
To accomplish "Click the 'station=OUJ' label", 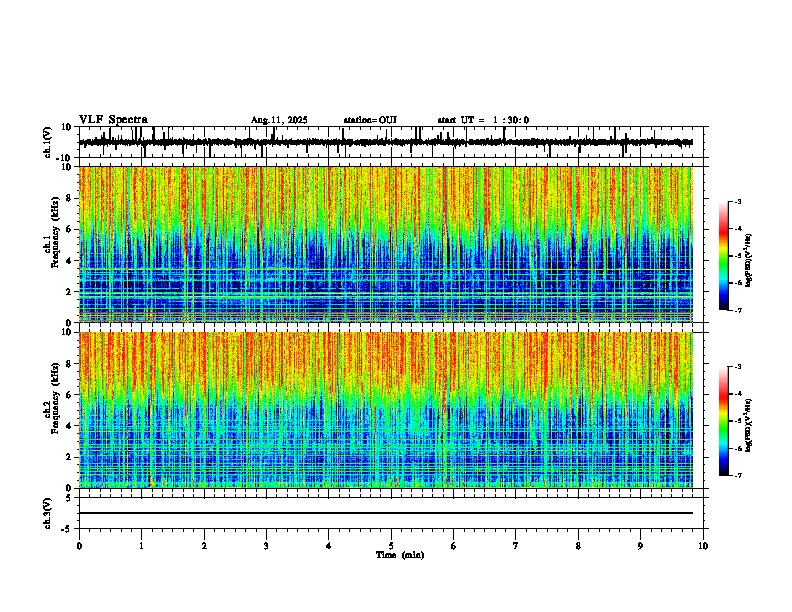I will pos(370,120).
